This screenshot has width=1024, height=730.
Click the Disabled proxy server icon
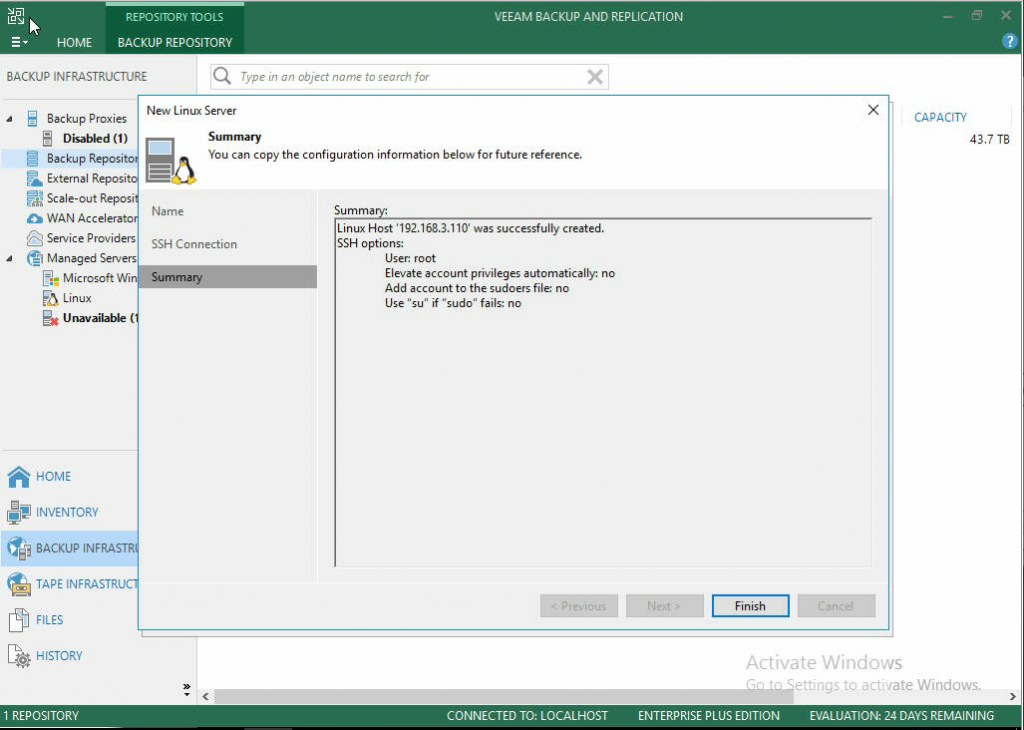[48, 138]
